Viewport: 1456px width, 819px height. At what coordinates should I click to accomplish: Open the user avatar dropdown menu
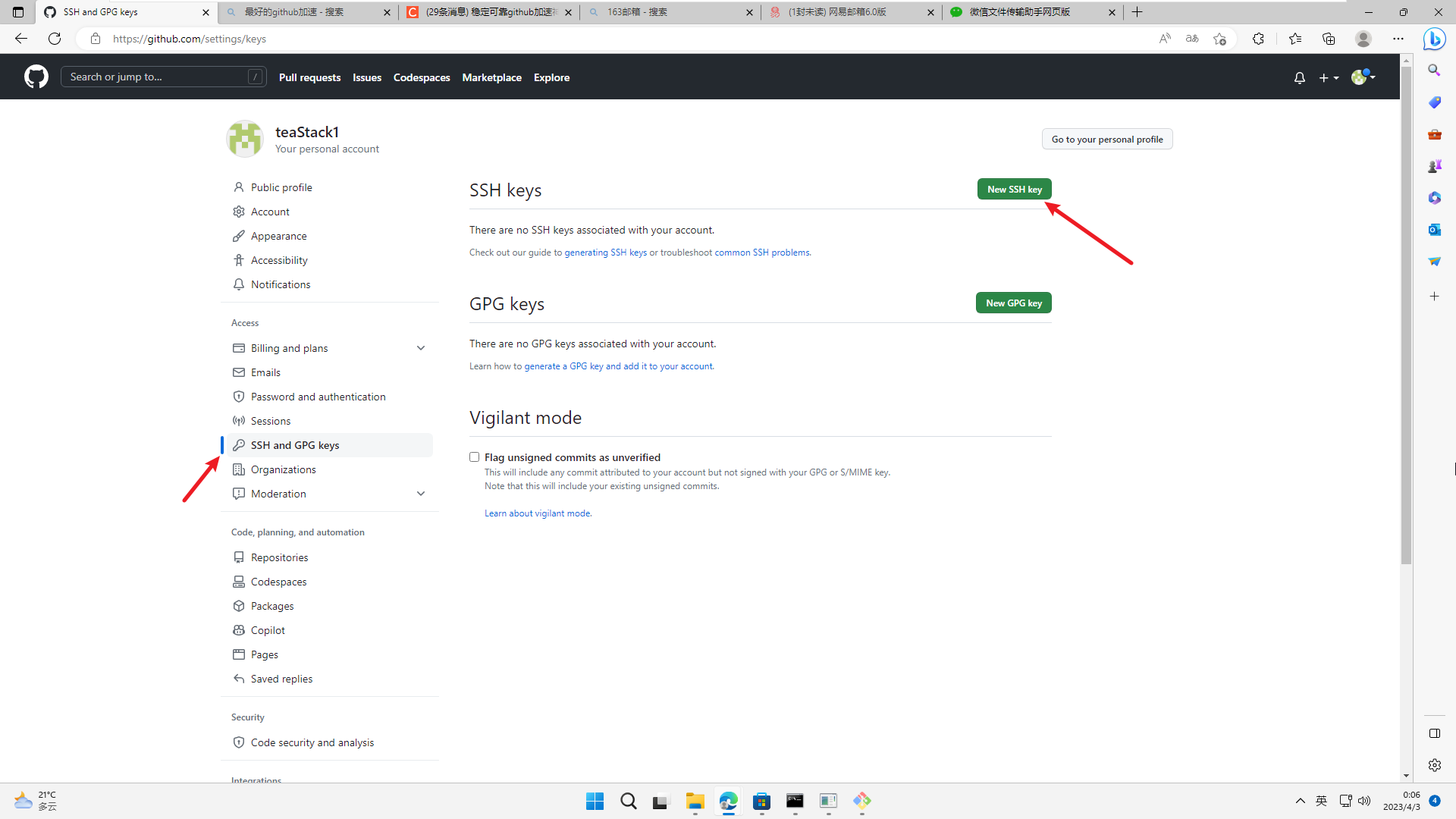click(1363, 77)
